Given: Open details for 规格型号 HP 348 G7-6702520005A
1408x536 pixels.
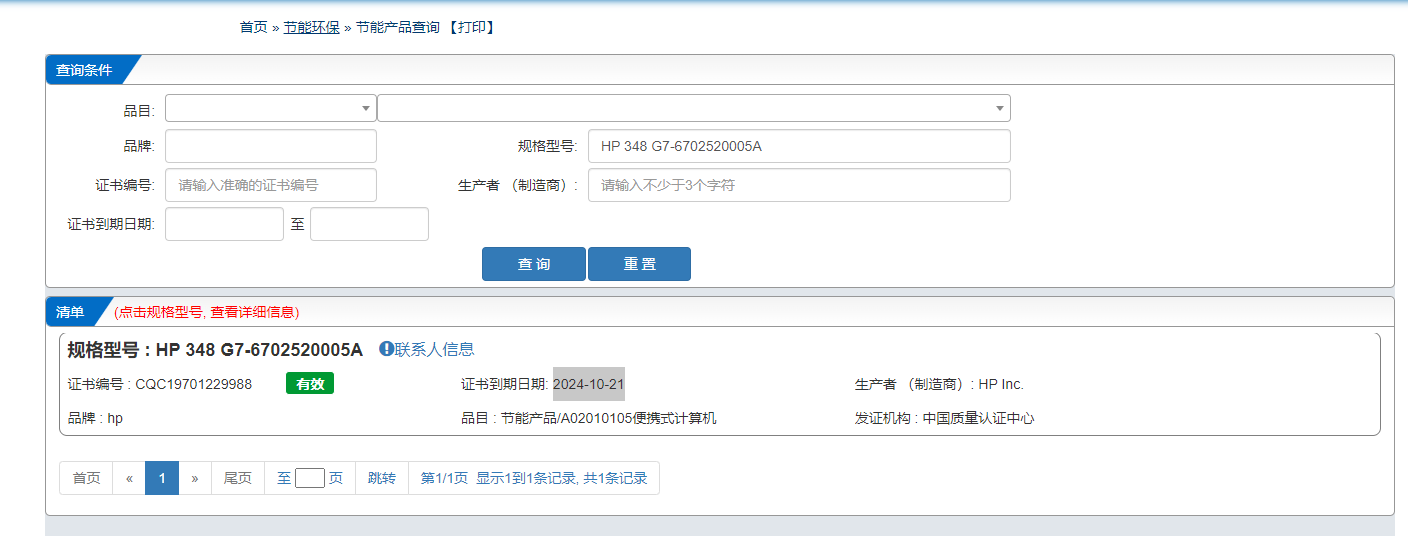Looking at the screenshot, I should point(215,350).
